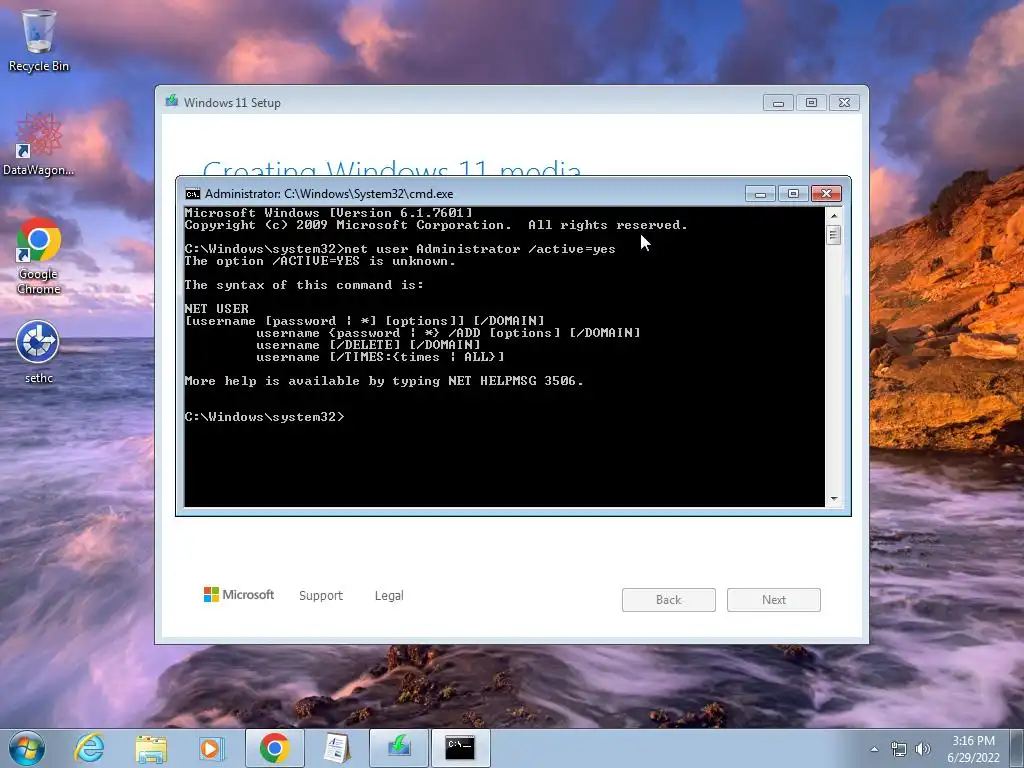This screenshot has height=768, width=1024.
Task: Click the Show desktop strip on taskbar
Action: coord(1017,748)
